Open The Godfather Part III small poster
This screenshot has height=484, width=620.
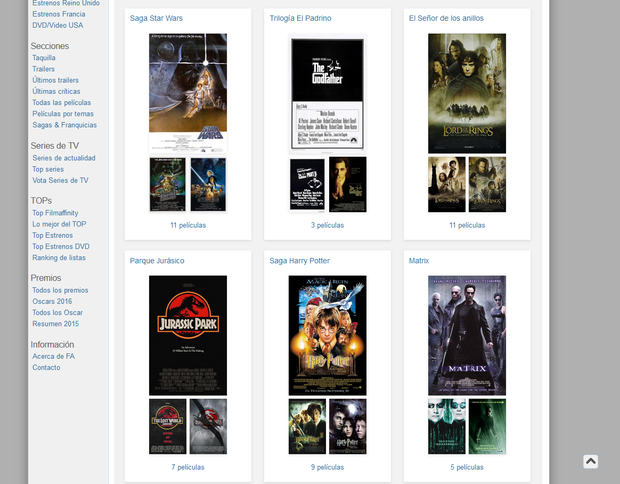(x=348, y=184)
